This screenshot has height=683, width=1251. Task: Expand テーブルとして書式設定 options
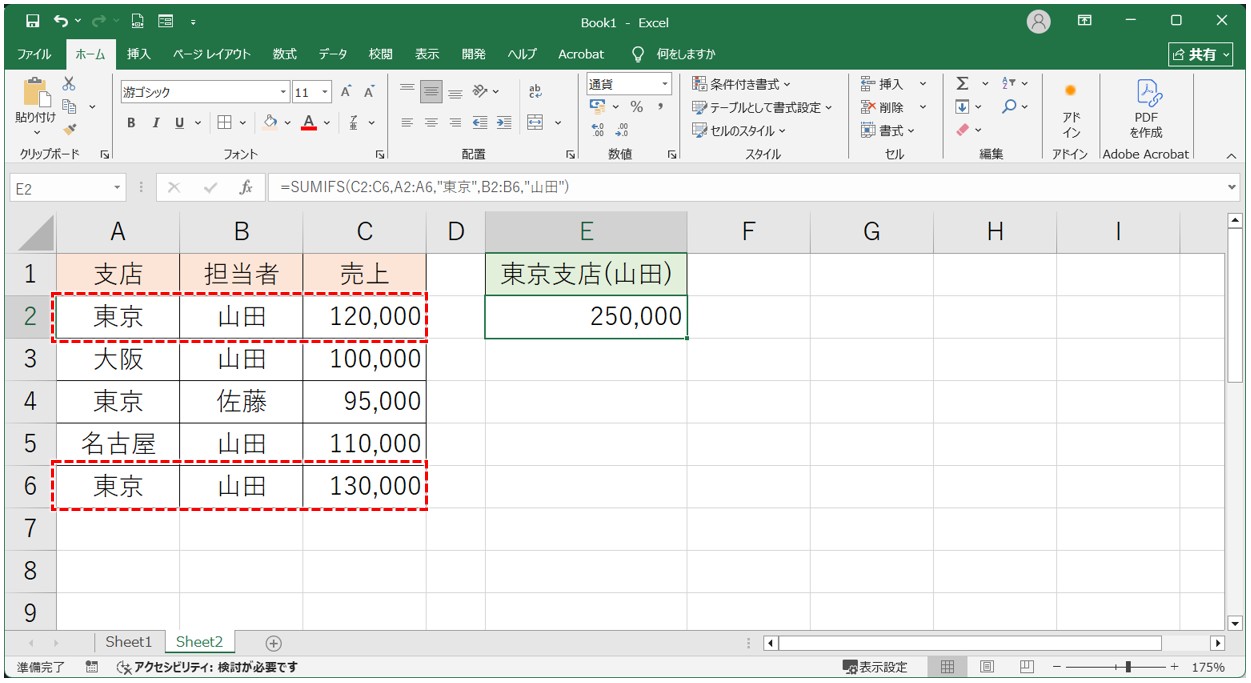point(763,107)
